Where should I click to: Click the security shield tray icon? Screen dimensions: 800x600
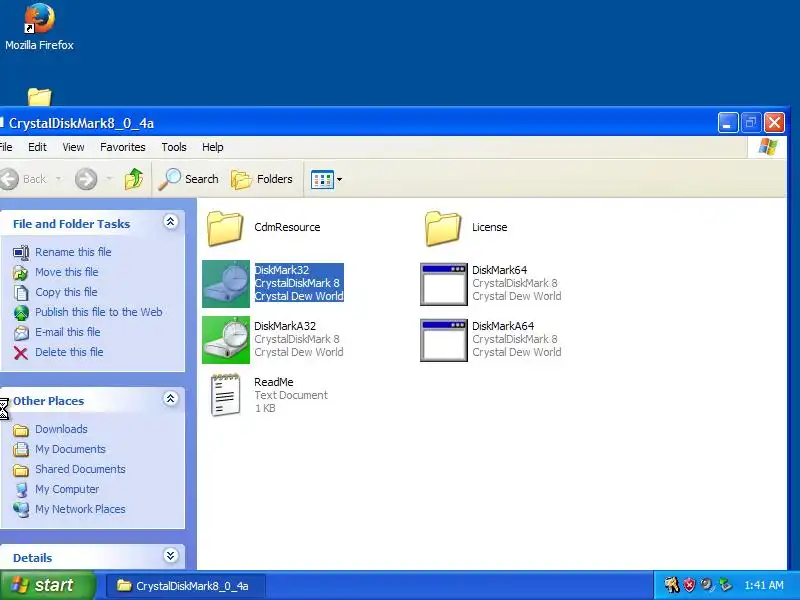[x=689, y=585]
